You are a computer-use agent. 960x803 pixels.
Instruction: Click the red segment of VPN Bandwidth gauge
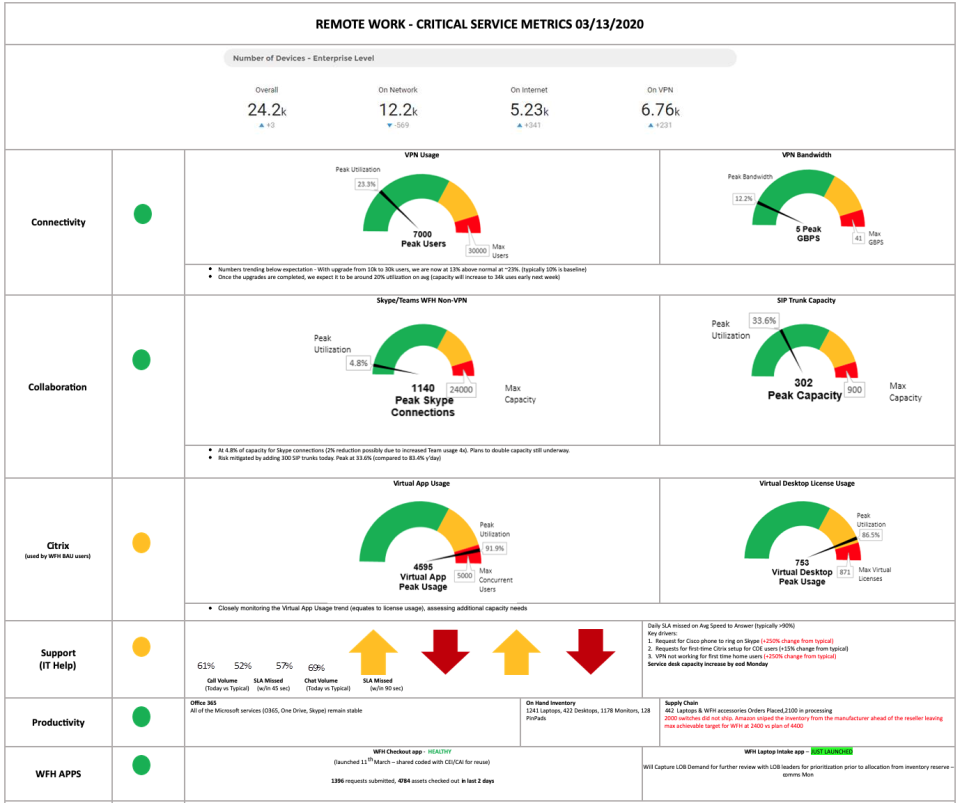coord(852,219)
